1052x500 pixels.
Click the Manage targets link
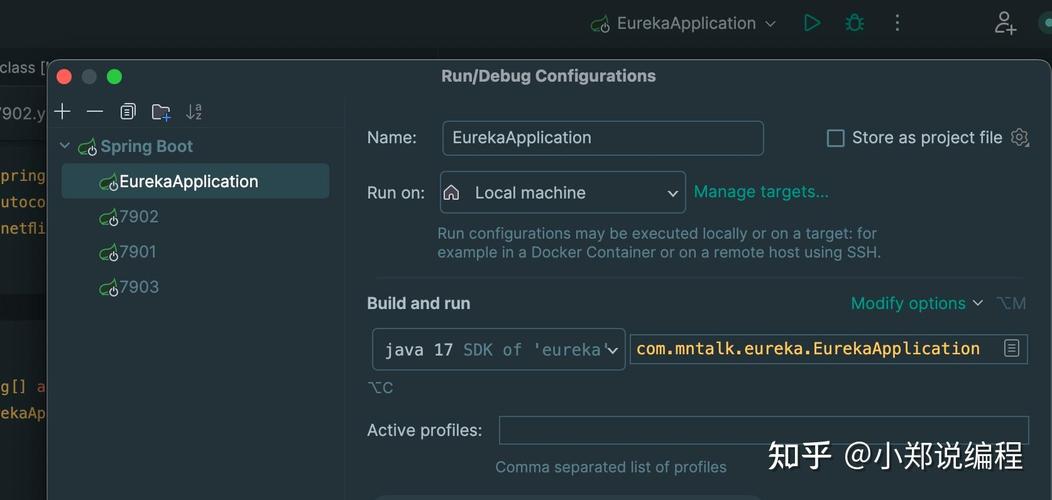pos(761,192)
